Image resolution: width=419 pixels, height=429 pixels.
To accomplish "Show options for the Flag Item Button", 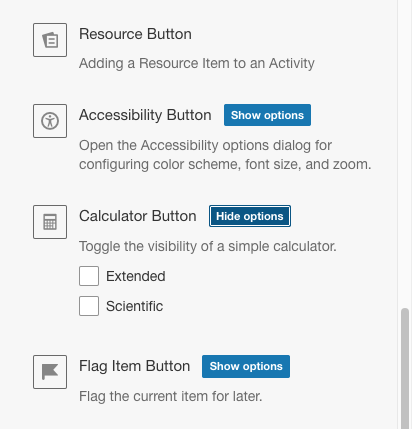I will (246, 366).
